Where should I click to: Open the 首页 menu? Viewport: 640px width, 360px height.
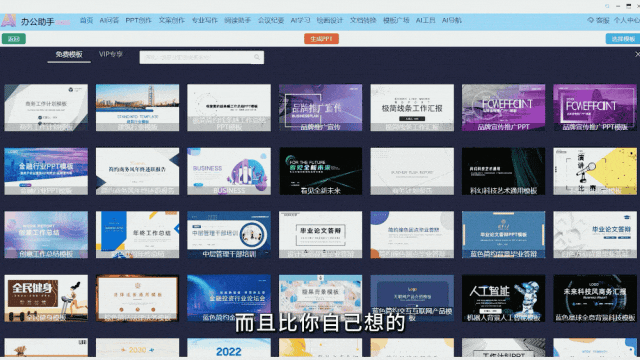click(x=87, y=20)
